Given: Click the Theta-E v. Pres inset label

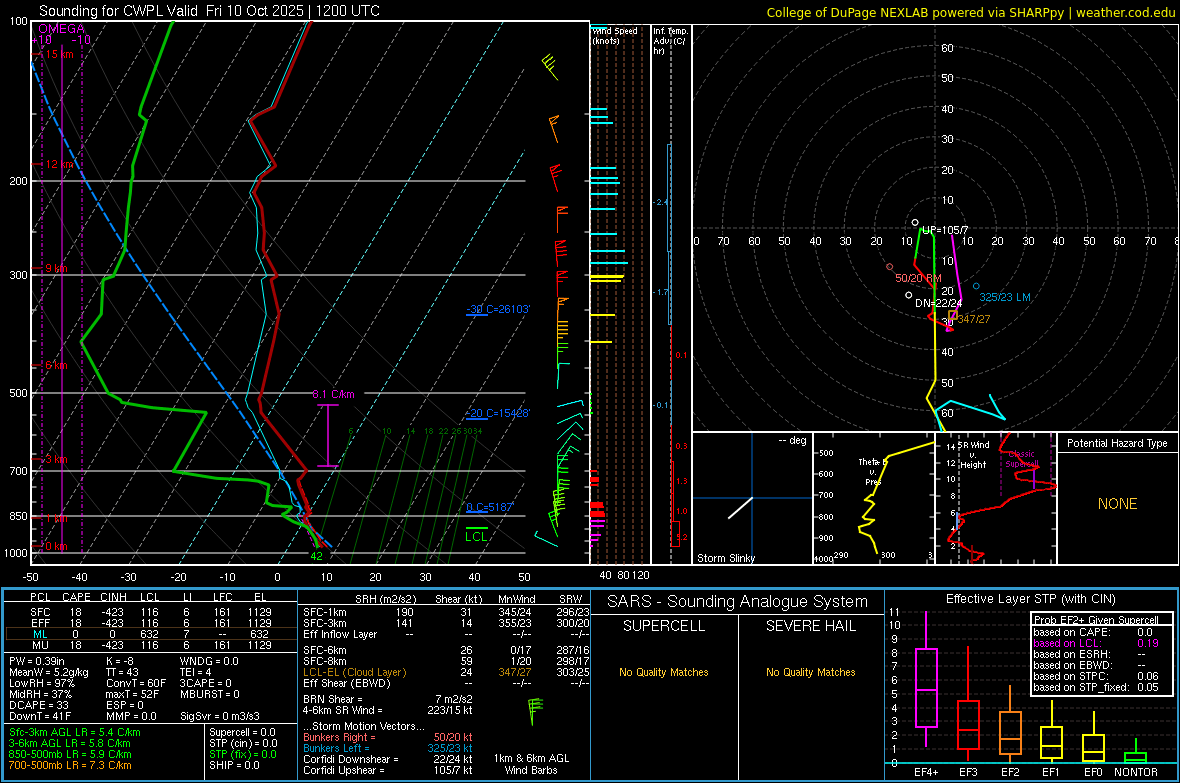Looking at the screenshot, I should tap(871, 471).
